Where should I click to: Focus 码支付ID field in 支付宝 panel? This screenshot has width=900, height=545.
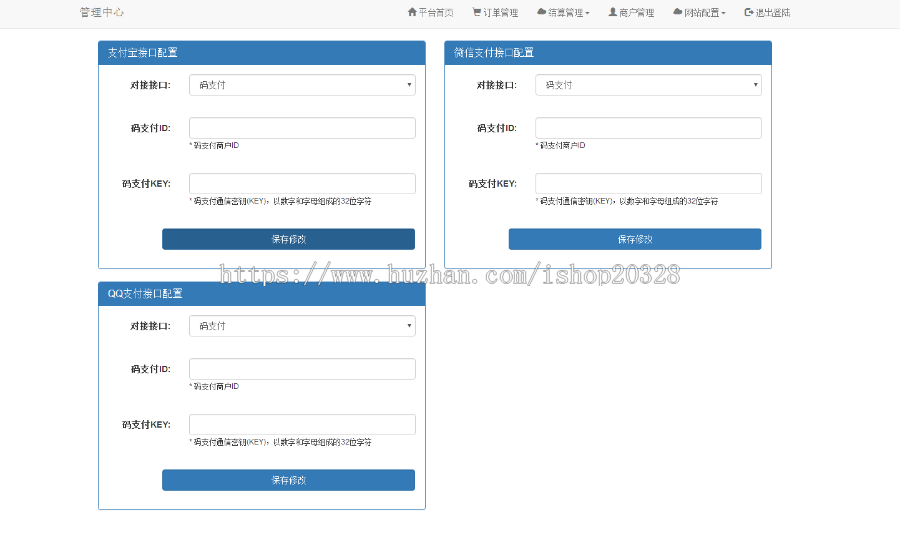302,128
